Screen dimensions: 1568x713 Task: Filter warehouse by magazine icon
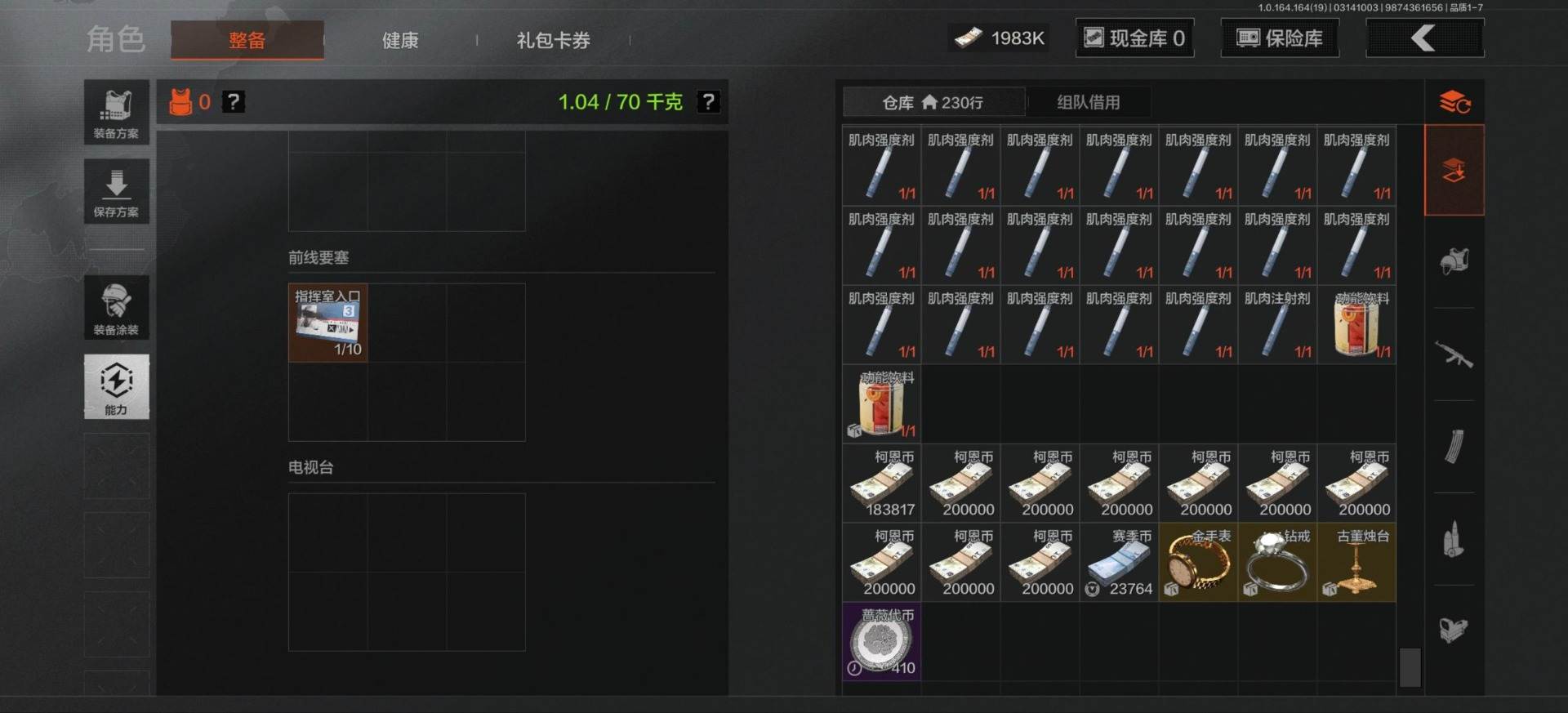pos(1454,447)
